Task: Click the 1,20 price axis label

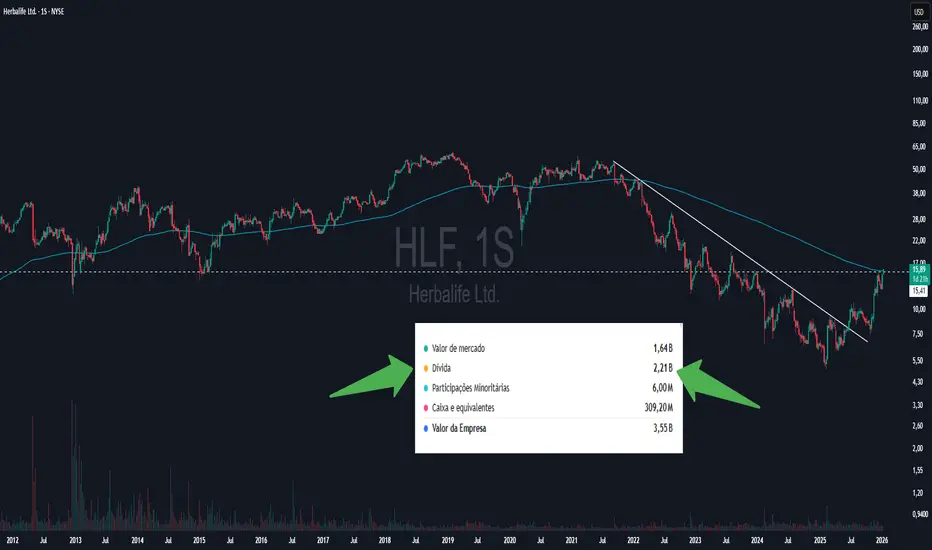Action: point(918,493)
